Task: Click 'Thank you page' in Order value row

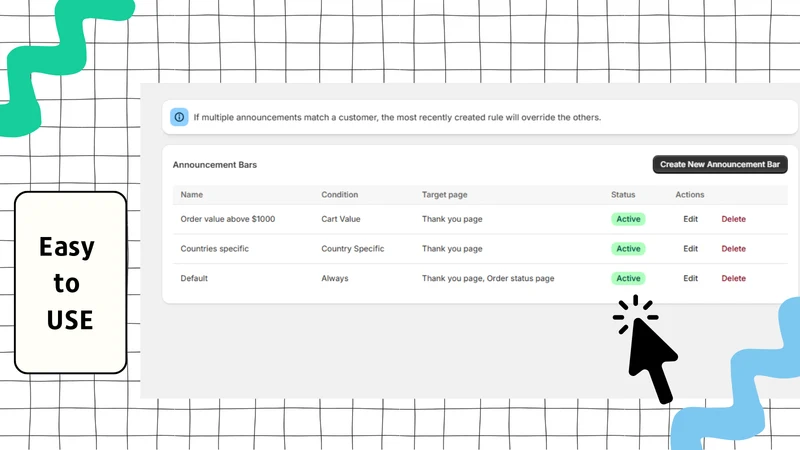Action: pos(452,219)
